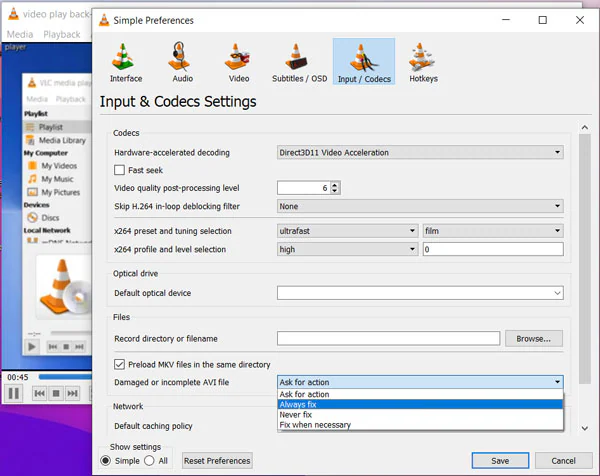The width and height of the screenshot is (600, 476).
Task: Click the pause button in background player
Action: click(x=14, y=393)
